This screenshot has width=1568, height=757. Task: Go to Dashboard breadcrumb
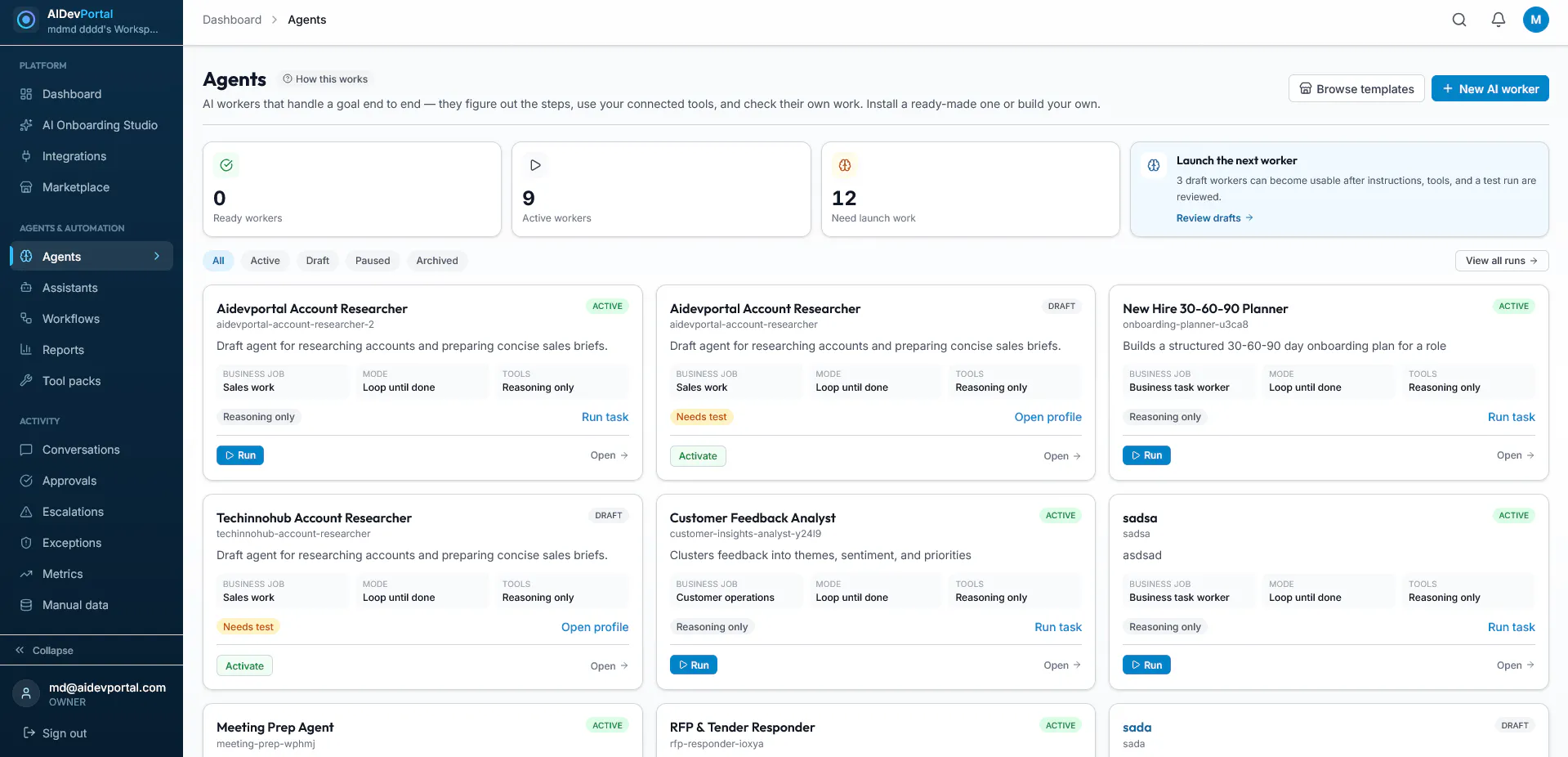(232, 20)
